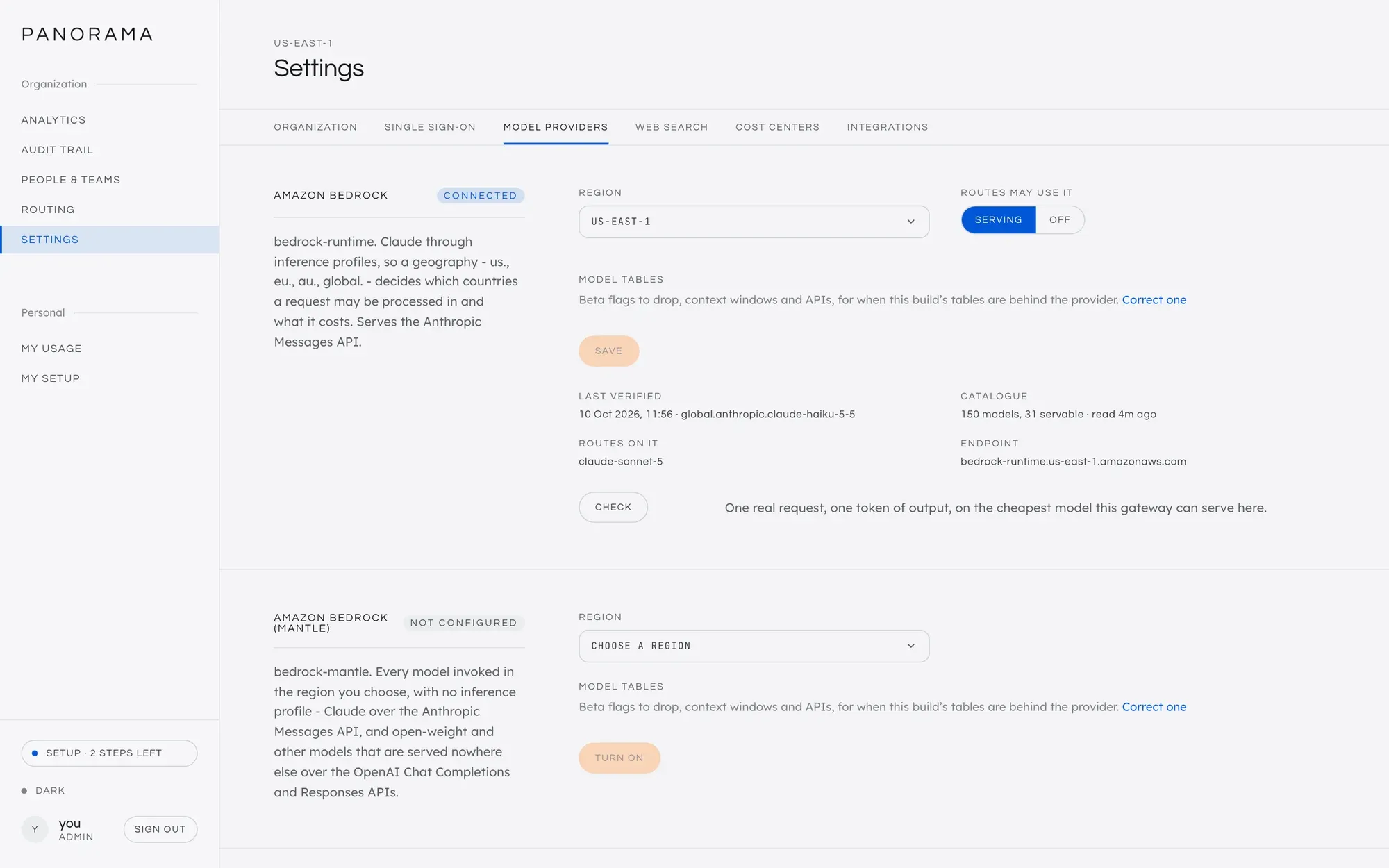
Task: Click the blue dot beside DARK theme
Action: pos(24,791)
